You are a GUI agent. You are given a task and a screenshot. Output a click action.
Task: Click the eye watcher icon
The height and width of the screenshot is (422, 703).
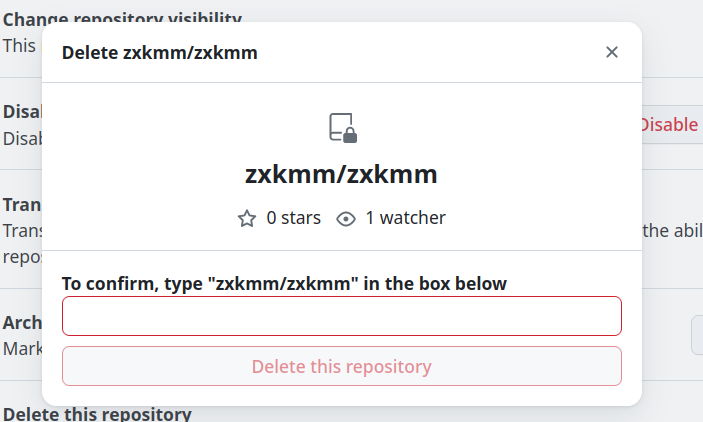(346, 218)
